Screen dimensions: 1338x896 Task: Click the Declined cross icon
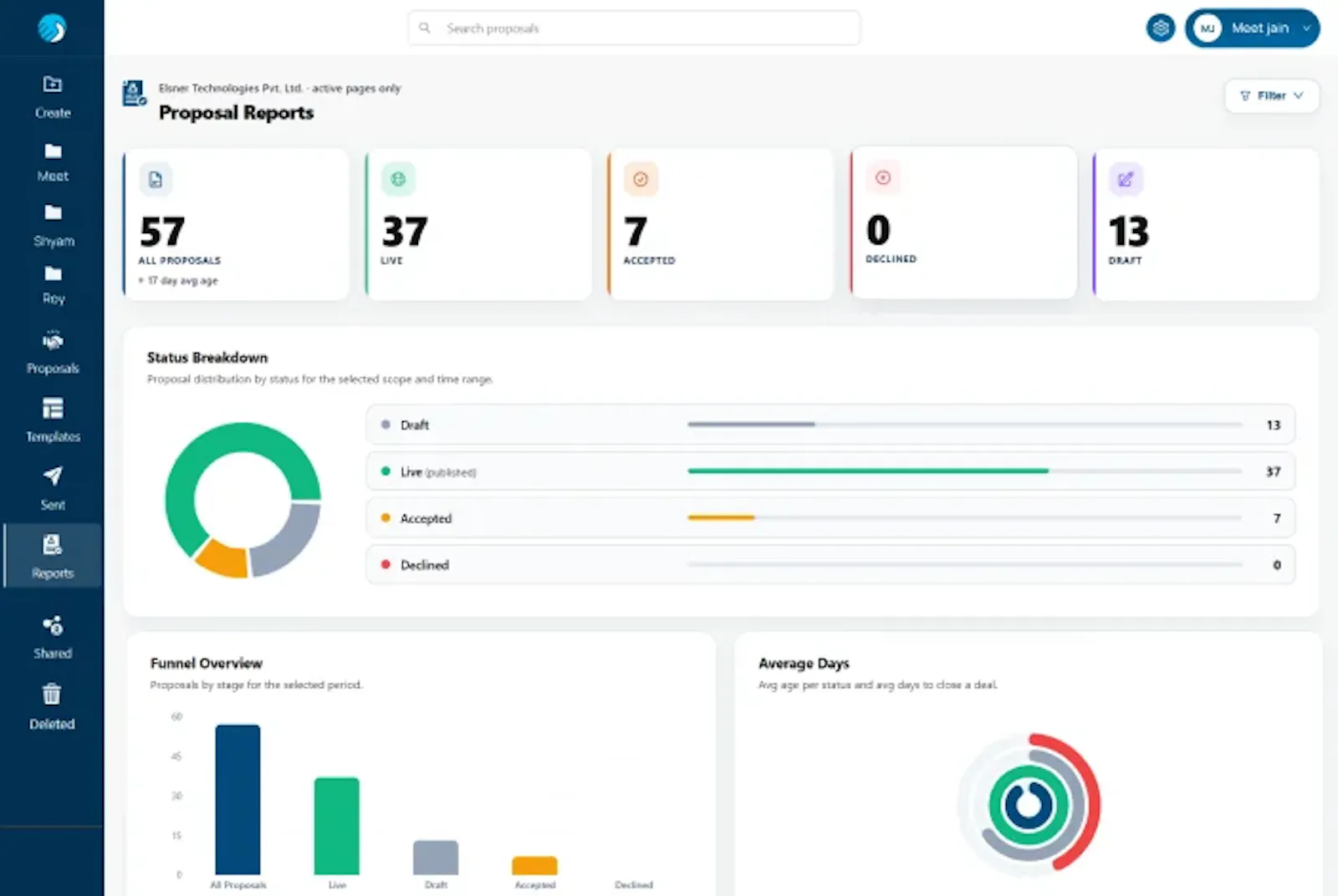(x=883, y=177)
